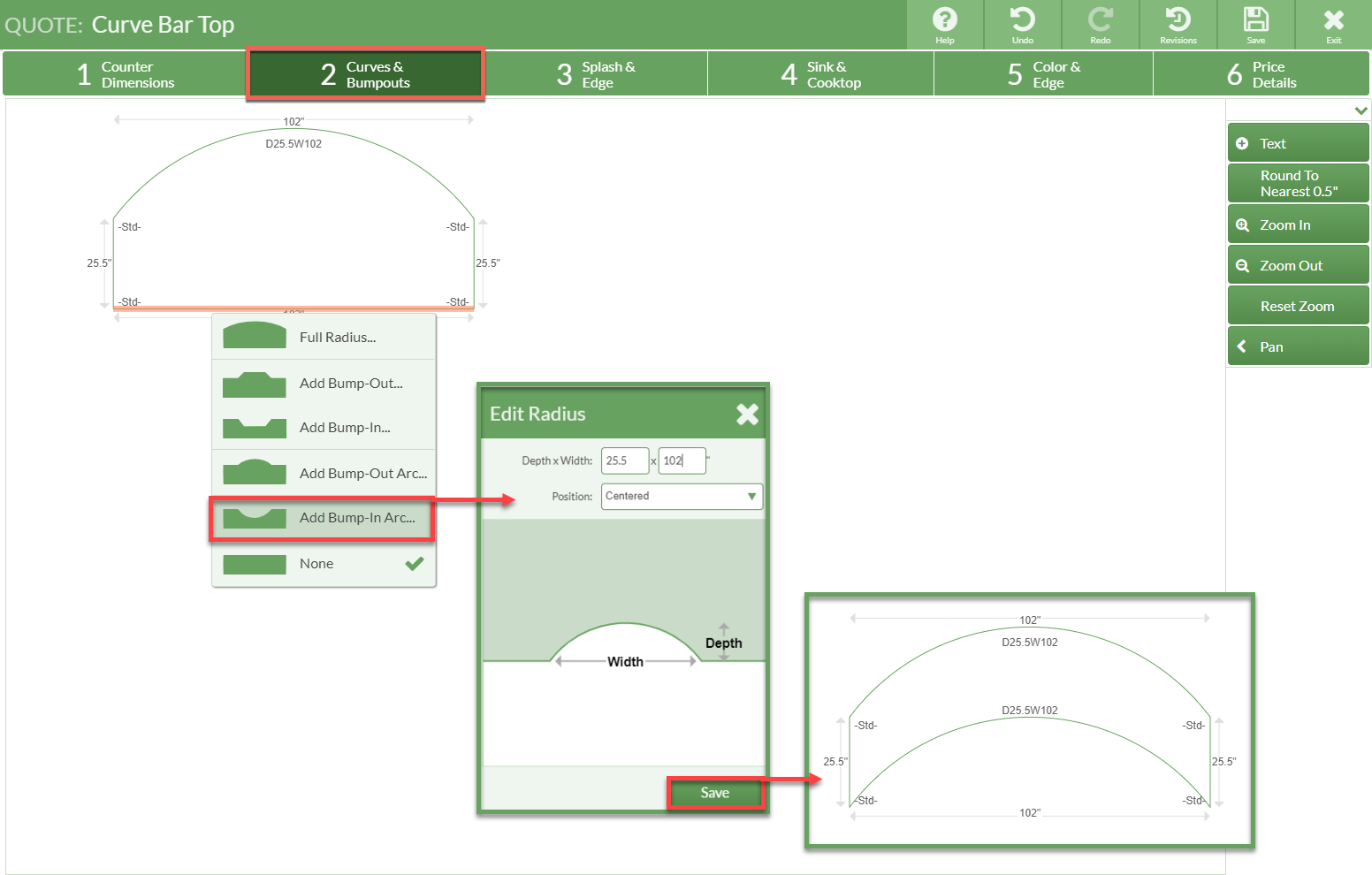1372x875 pixels.
Task: Redo the undone action
Action: click(x=1101, y=25)
